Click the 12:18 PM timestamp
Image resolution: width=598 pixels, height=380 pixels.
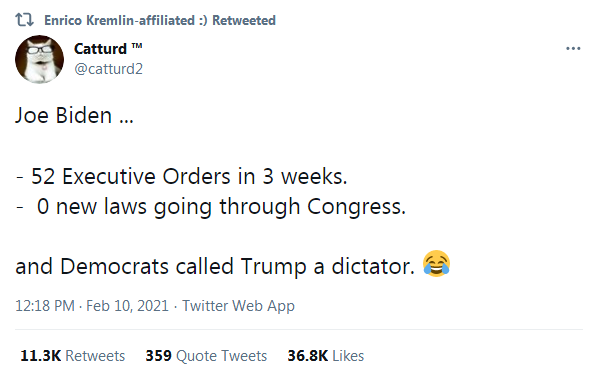45,306
